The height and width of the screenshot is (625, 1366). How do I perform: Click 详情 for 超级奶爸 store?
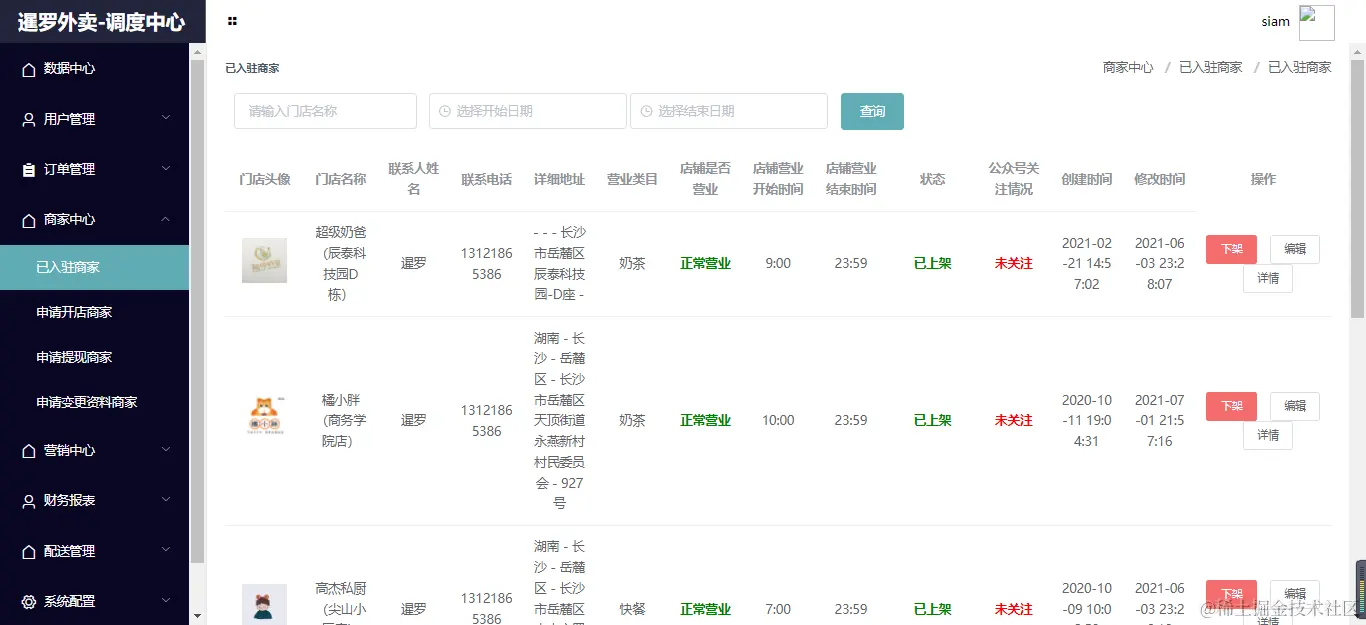[1268, 279]
